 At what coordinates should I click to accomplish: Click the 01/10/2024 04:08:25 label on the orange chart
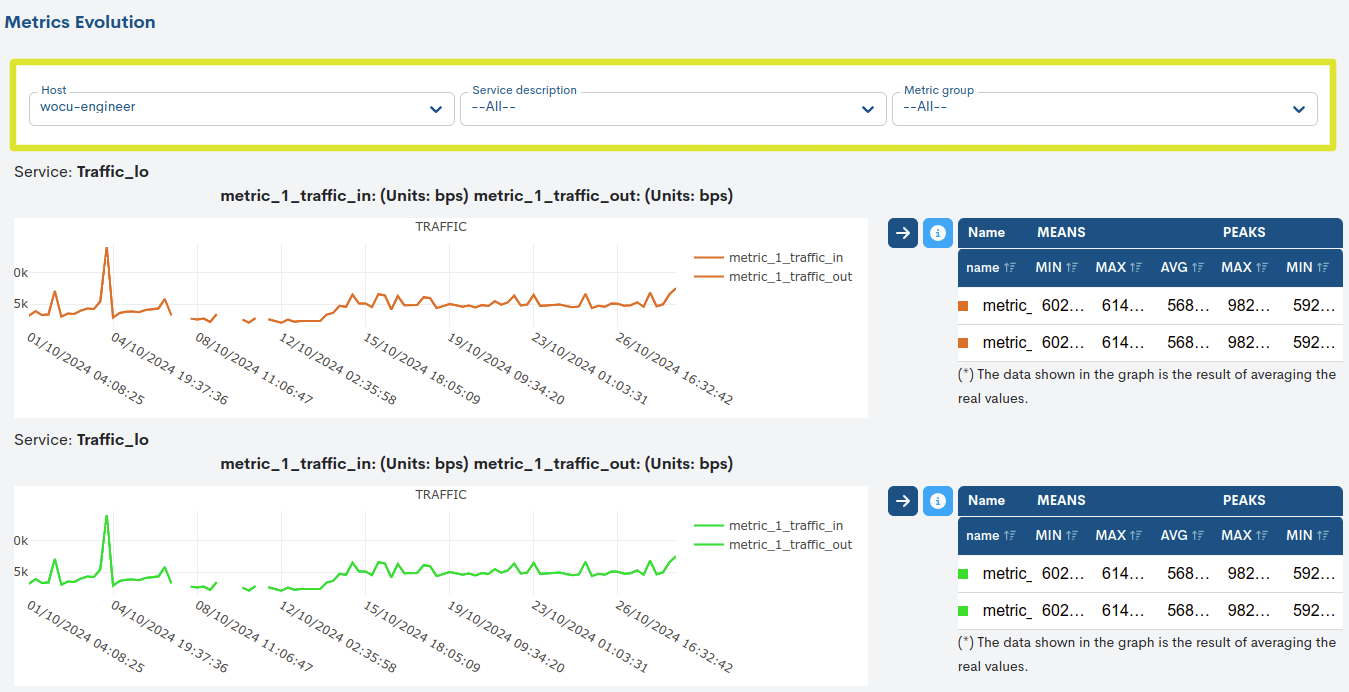point(85,369)
